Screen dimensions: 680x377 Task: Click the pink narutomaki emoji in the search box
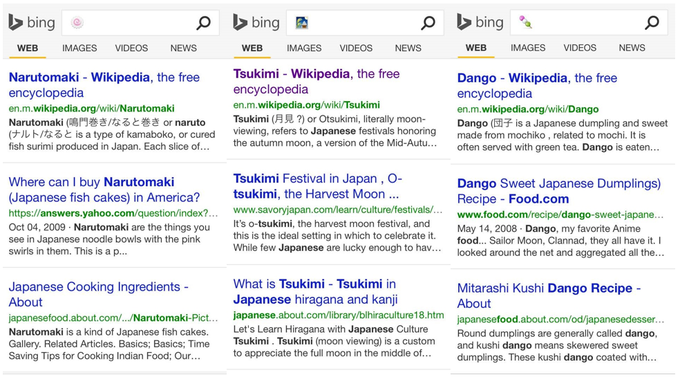click(77, 23)
